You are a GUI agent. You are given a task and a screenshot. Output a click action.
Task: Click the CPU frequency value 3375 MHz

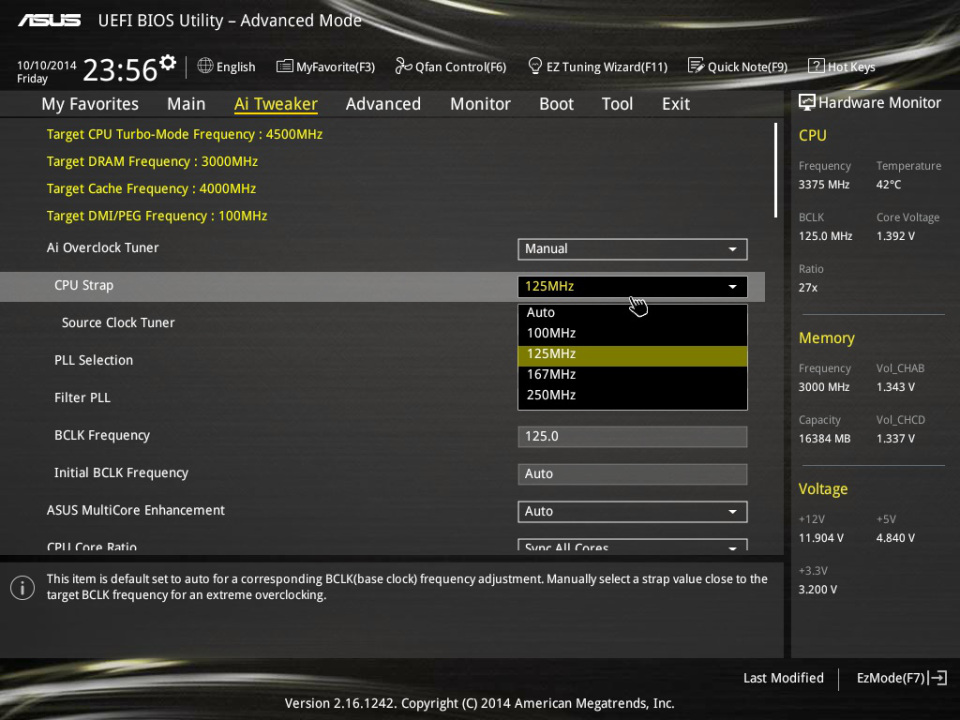(x=824, y=184)
